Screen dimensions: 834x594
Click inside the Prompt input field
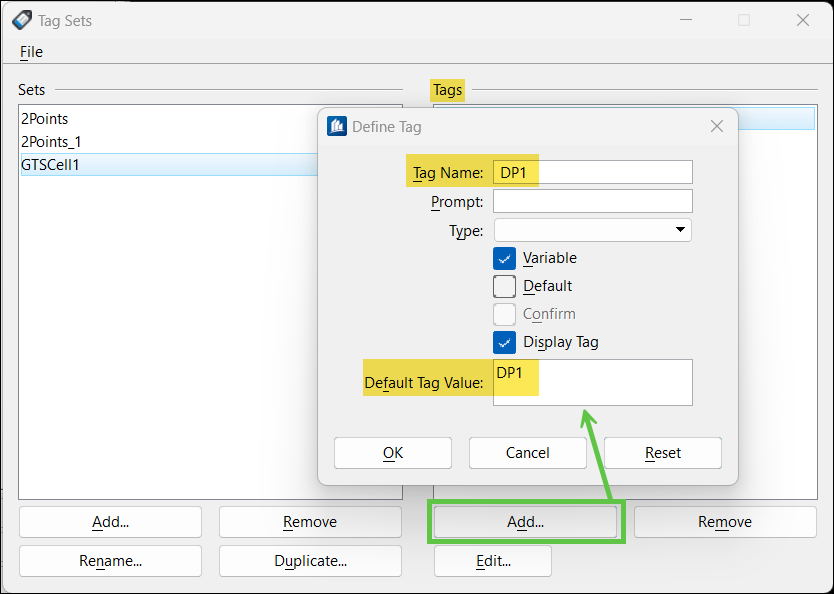pos(592,200)
